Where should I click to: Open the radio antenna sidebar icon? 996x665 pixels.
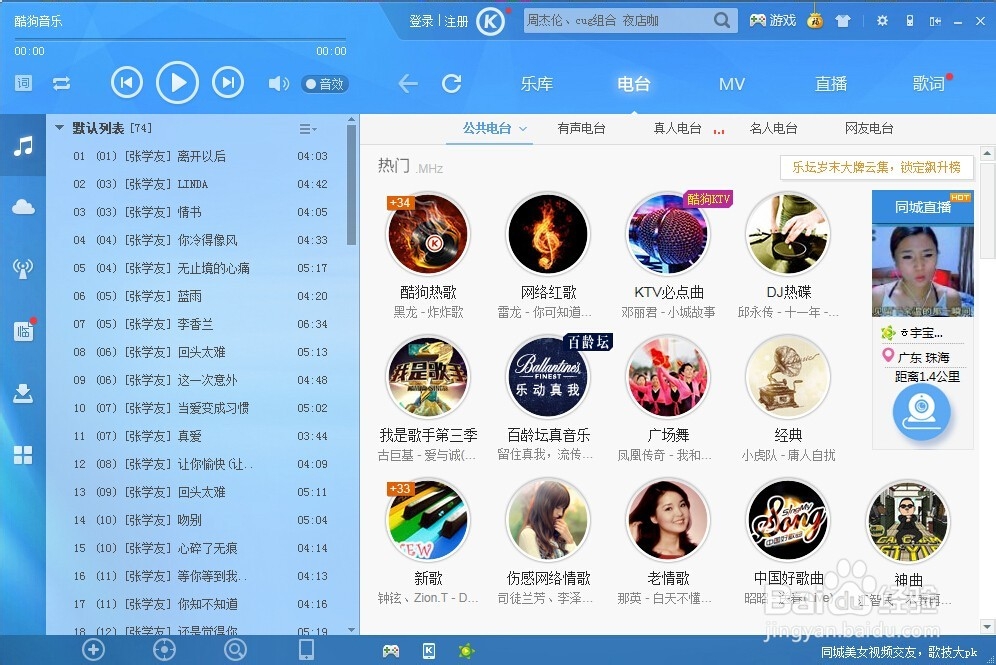24,269
